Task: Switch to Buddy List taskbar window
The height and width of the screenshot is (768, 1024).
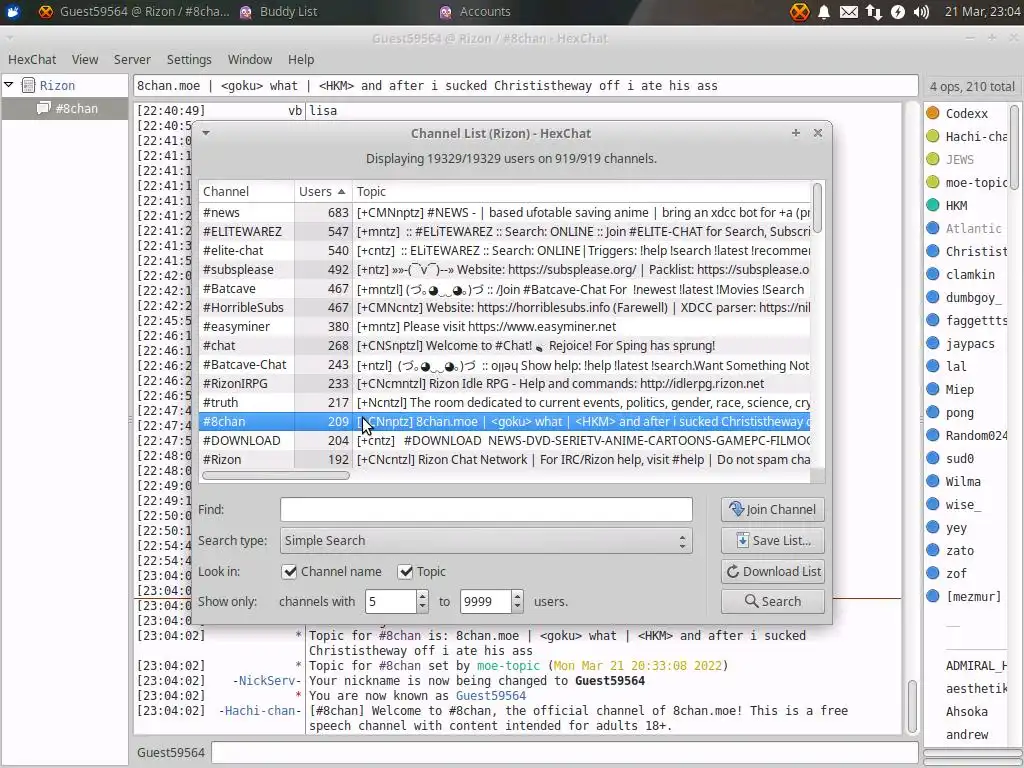Action: click(278, 12)
